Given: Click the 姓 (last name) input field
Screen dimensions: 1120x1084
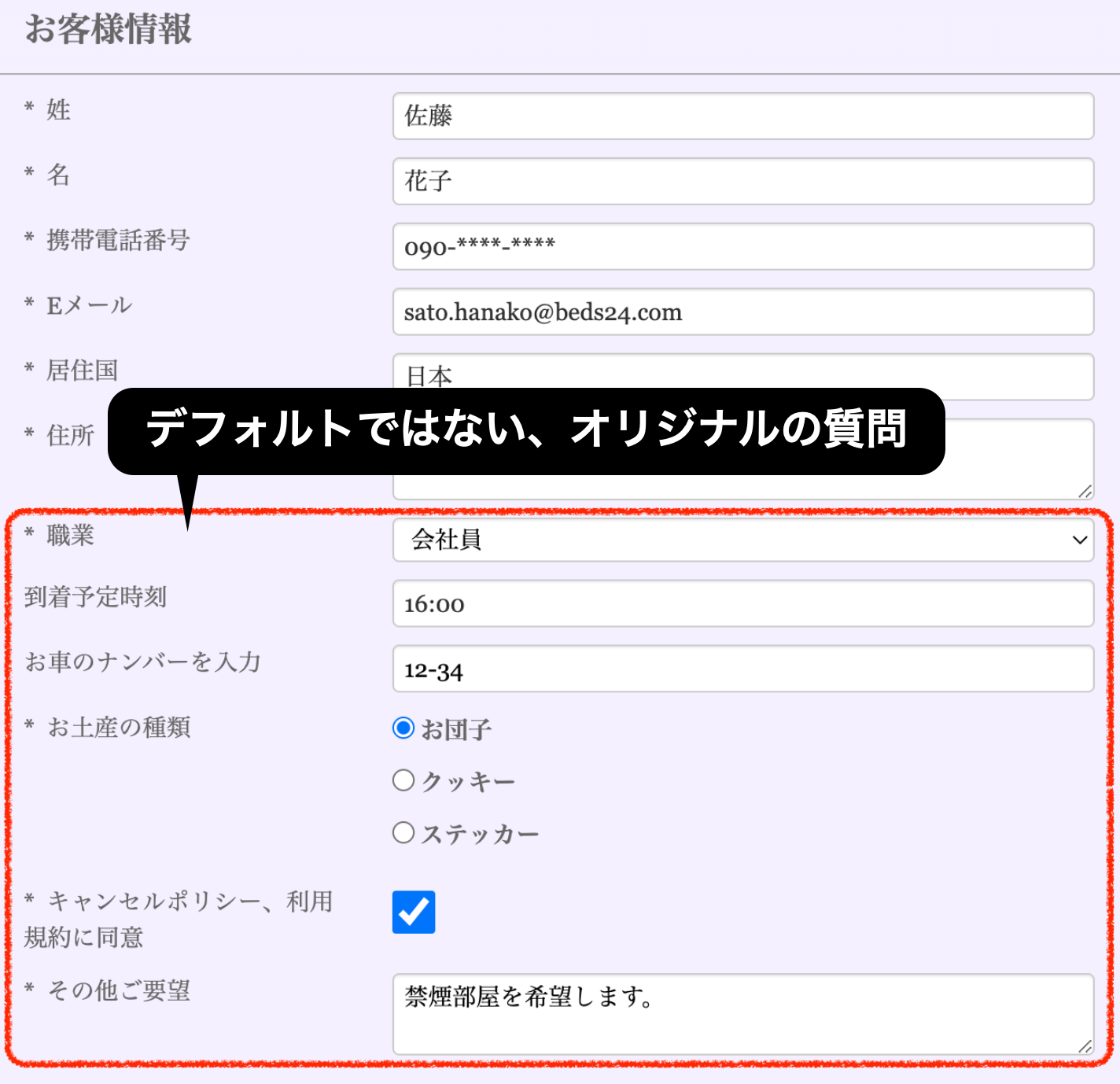Looking at the screenshot, I should coord(742,116).
